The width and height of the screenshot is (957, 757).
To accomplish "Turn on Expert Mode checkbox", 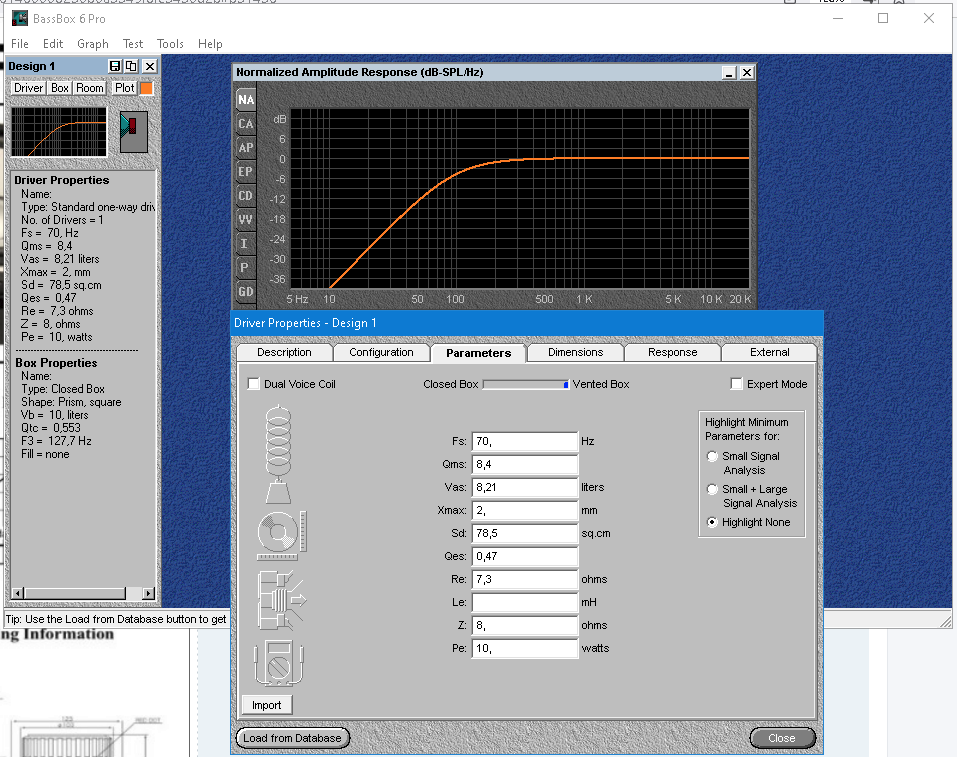I will [737, 384].
